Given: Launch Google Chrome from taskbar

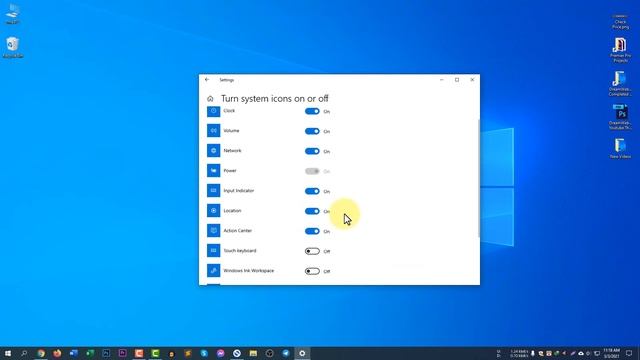Looking at the screenshot, I should [41, 353].
